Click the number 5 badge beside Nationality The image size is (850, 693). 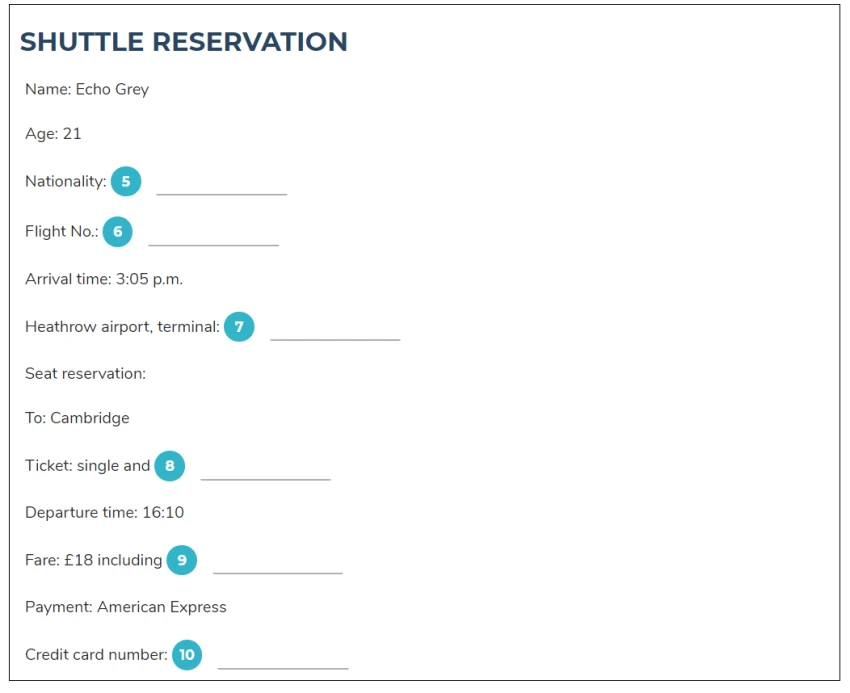[x=126, y=181]
